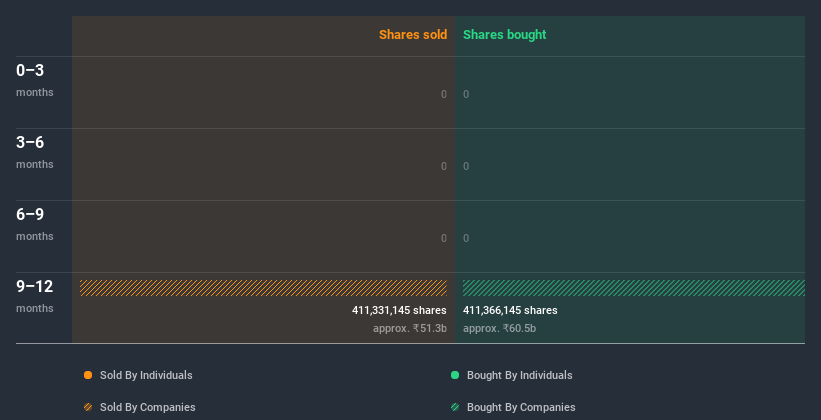Click the green Bought By Individuals legend dot

click(x=455, y=375)
